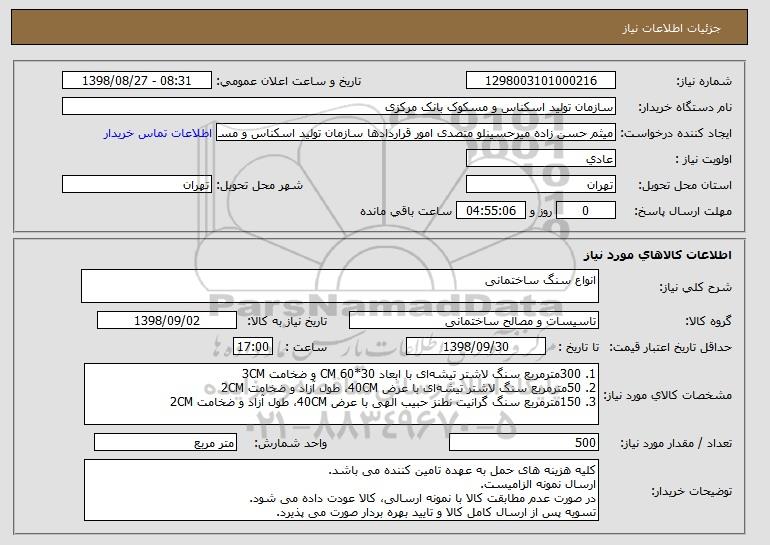The image size is (770, 545).
Task: Click specification line 3 with 150 مترمربع گرانیت
Action: click(383, 402)
